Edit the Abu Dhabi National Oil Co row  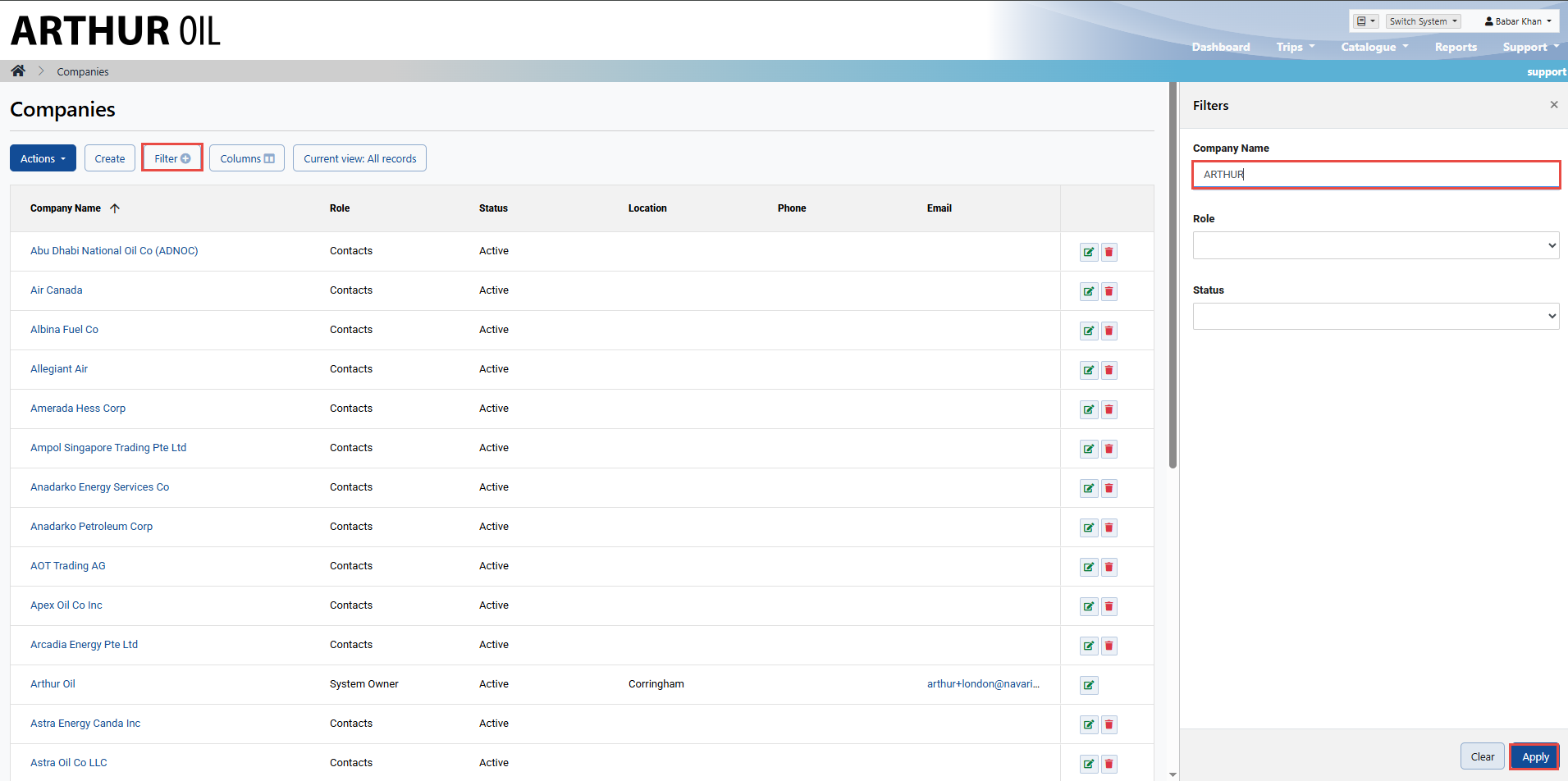click(1089, 252)
